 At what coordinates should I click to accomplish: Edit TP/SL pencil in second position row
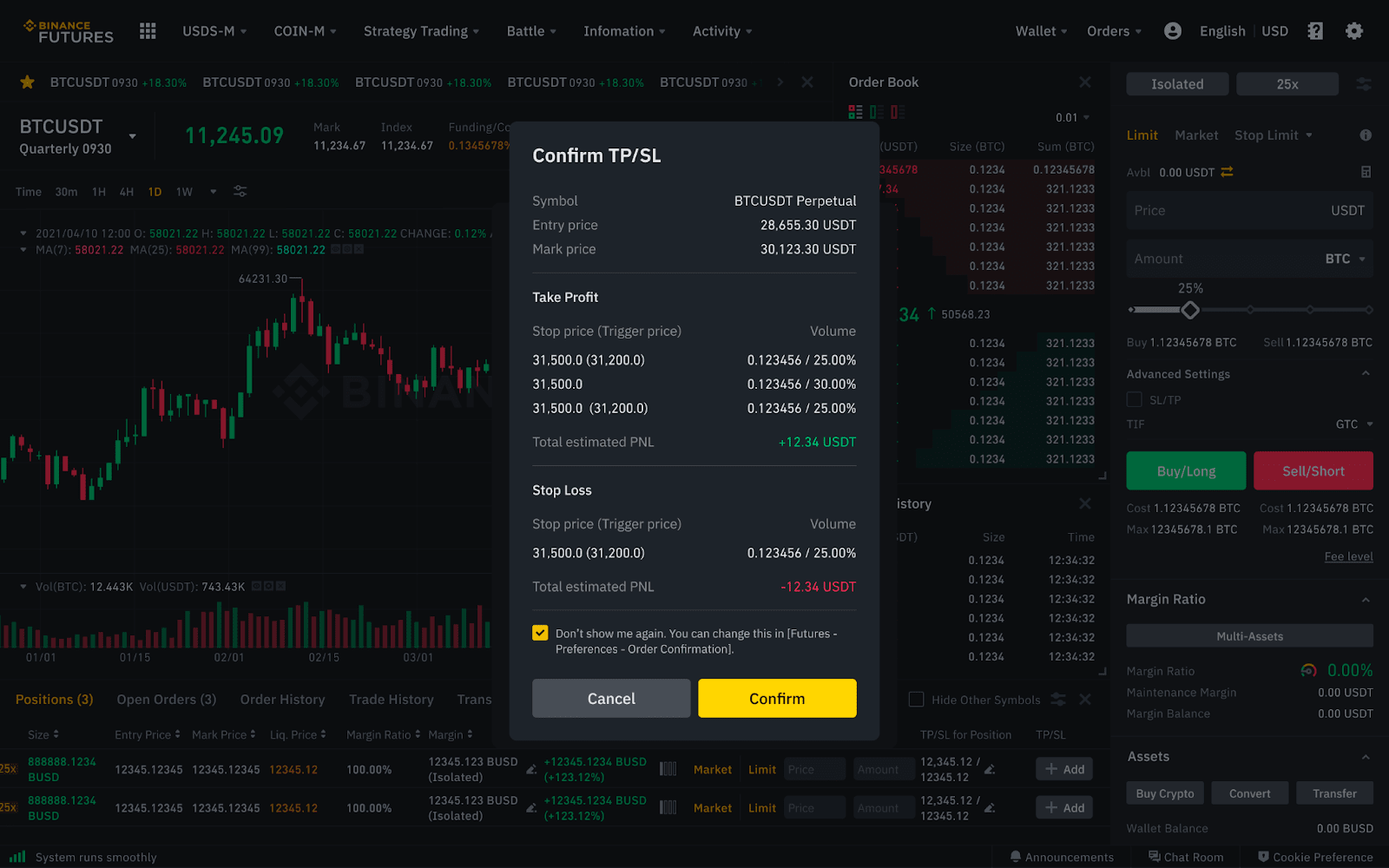coord(990,807)
